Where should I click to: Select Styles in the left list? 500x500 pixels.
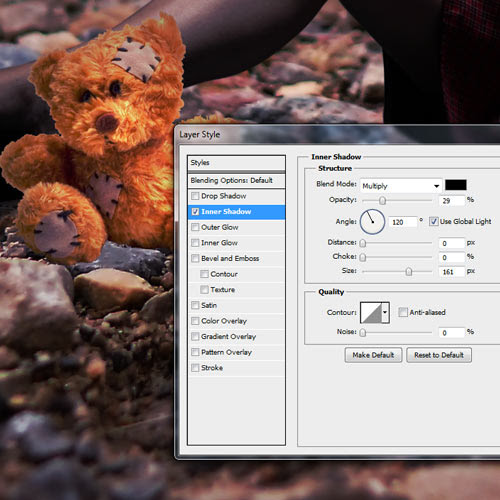(236, 163)
